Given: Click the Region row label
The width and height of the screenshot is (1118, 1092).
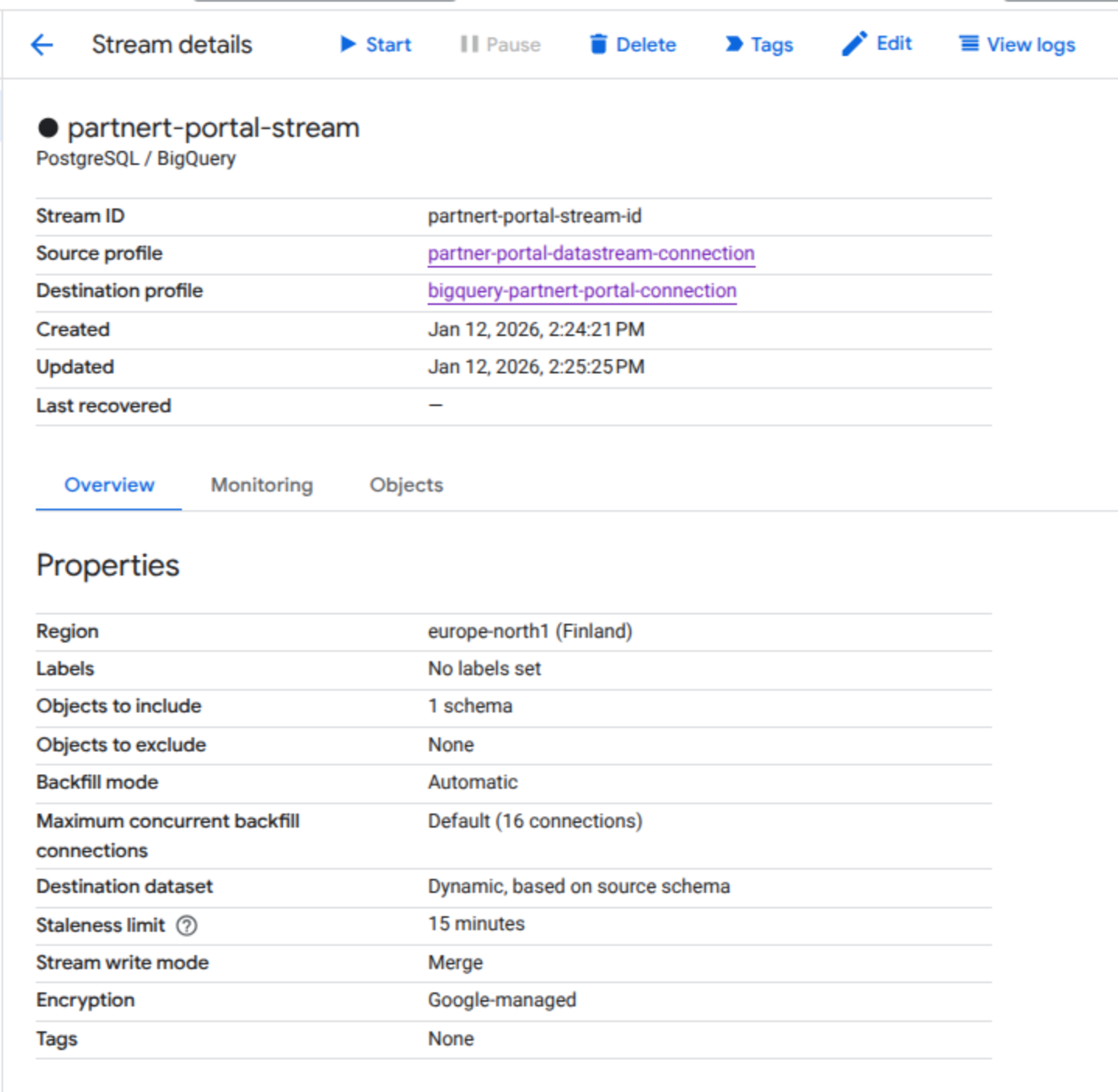Looking at the screenshot, I should (x=68, y=632).
